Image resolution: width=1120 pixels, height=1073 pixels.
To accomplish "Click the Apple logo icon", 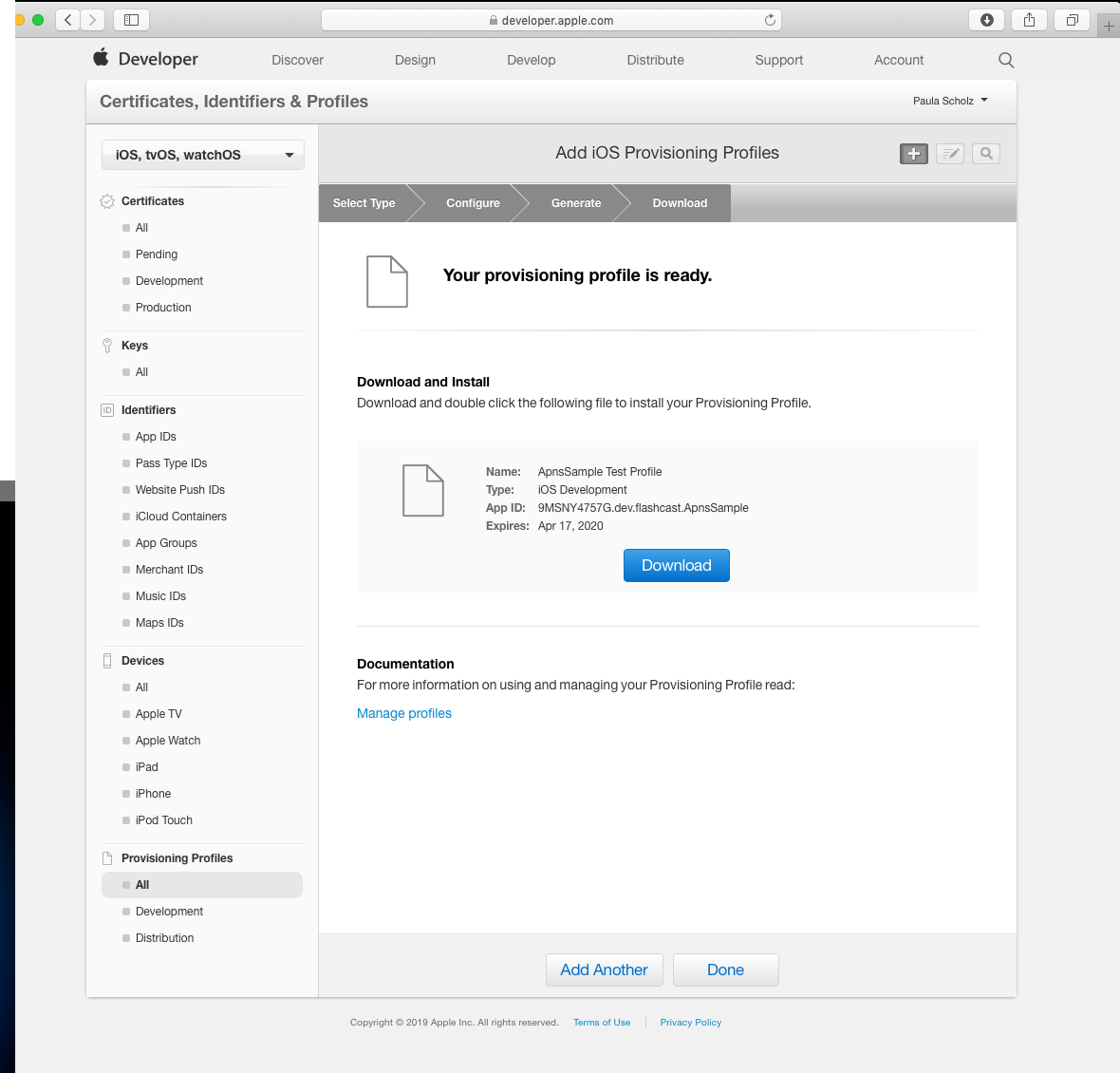I will 101,58.
